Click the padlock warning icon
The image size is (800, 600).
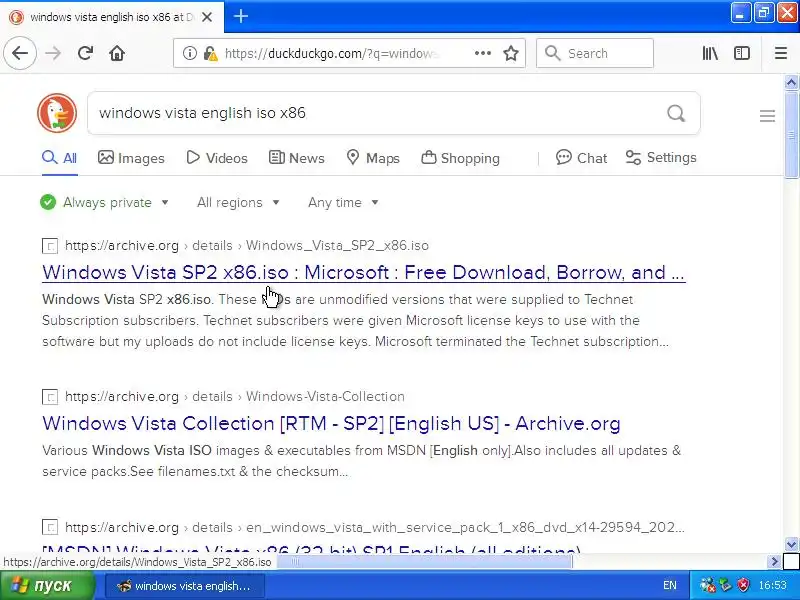click(210, 53)
